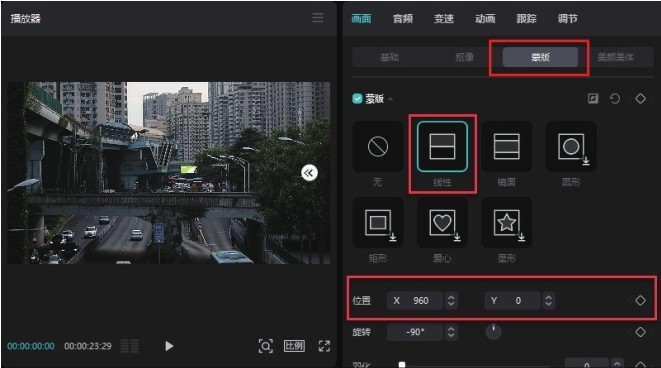Choose the 镜面 mirror mask icon
The width and height of the screenshot is (661, 368).
[506, 146]
